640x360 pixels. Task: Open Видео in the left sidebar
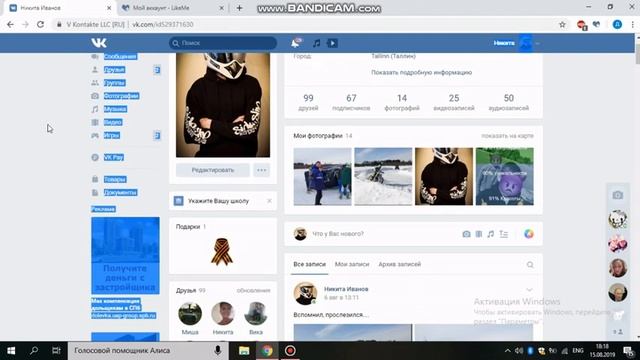point(113,122)
